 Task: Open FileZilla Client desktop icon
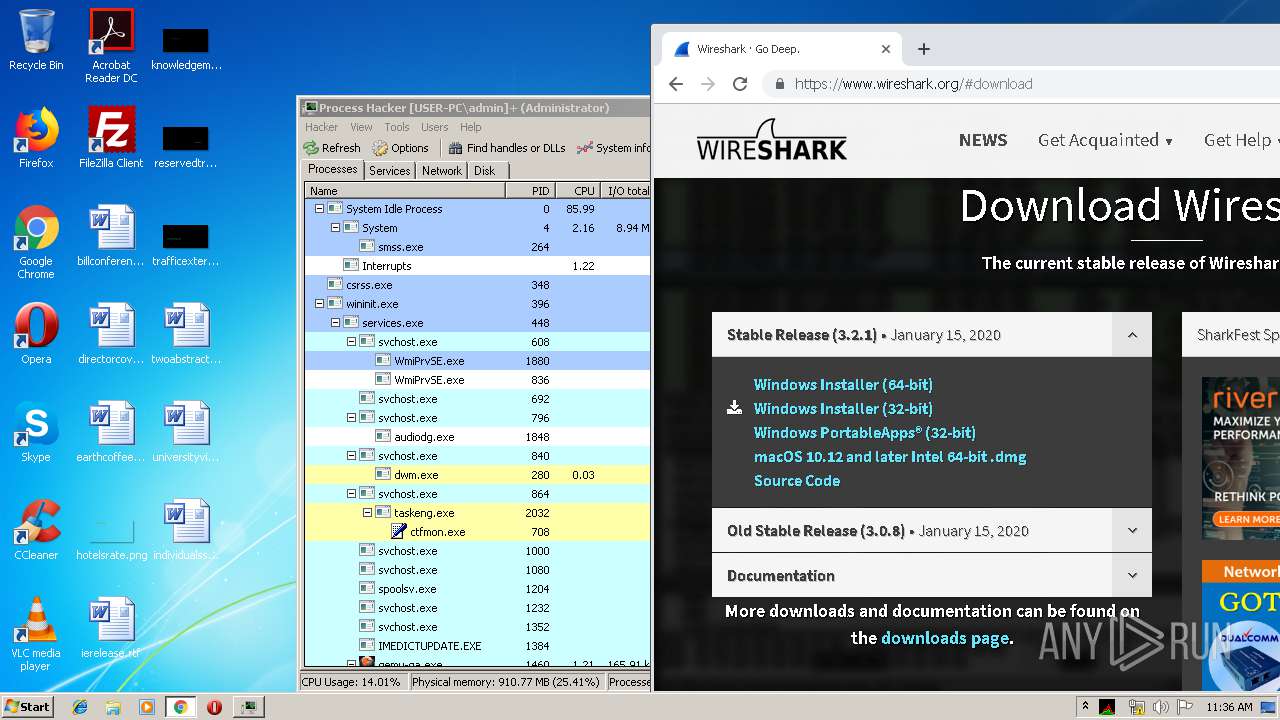pyautogui.click(x=111, y=139)
